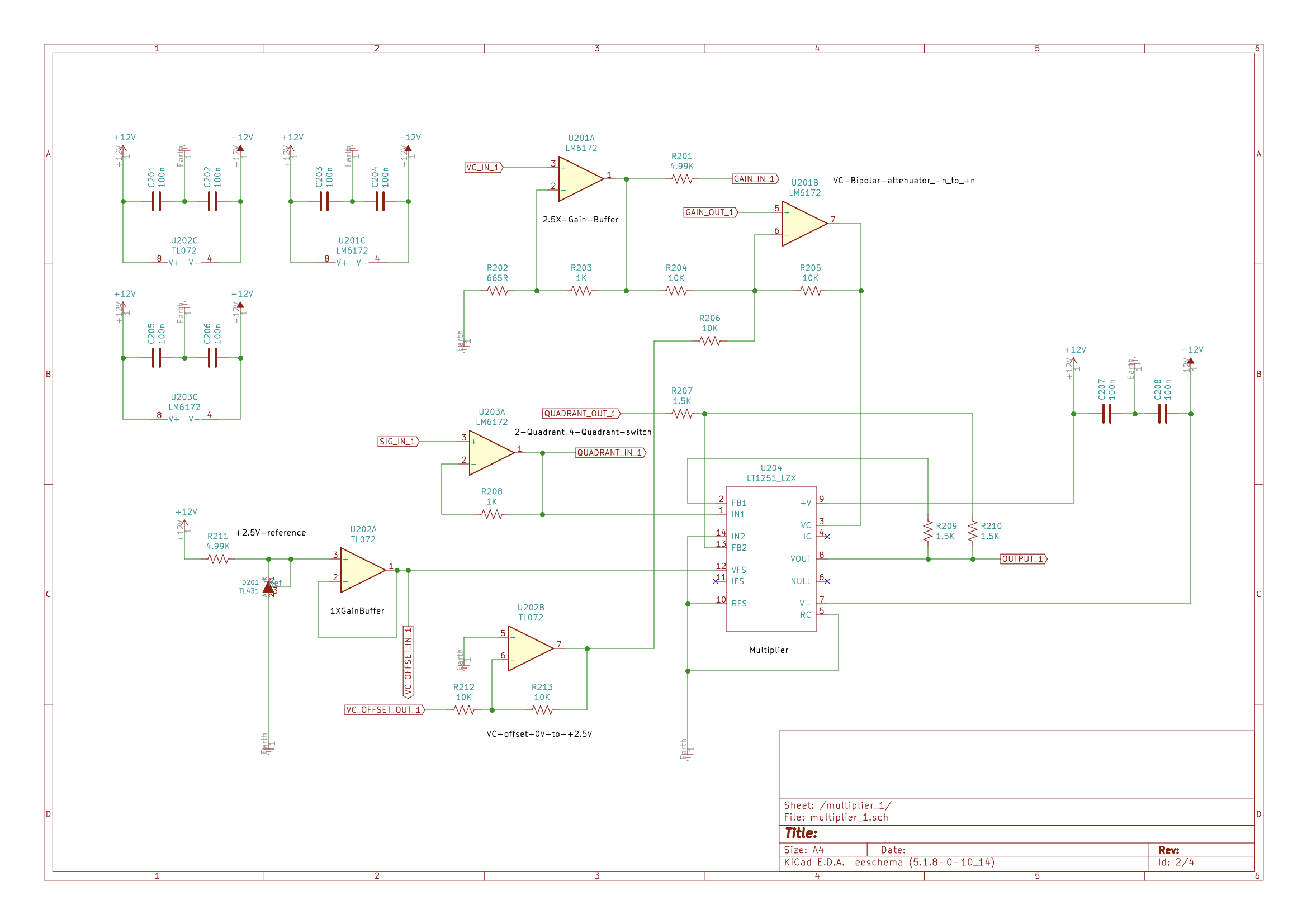1307x924 pixels.
Task: Pick the U202A TL072 buffer op-amp
Action: 363,571
